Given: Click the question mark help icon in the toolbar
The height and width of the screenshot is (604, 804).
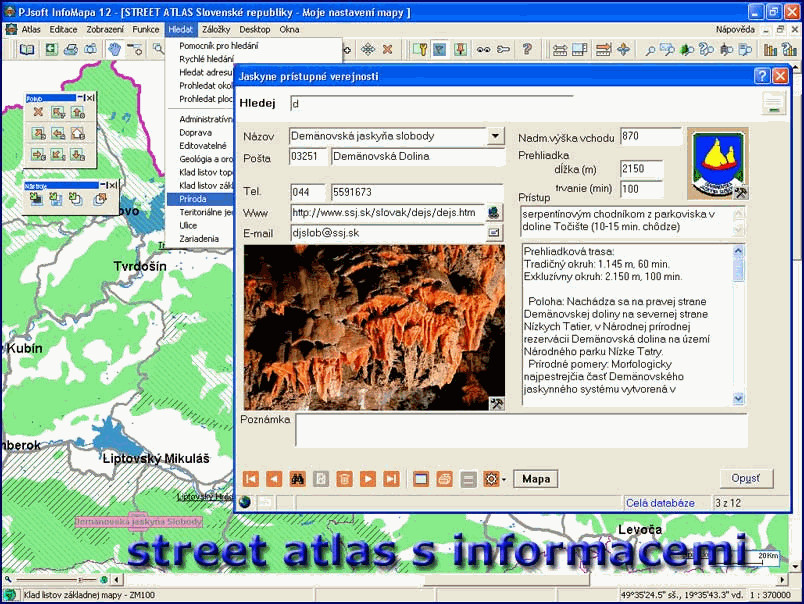Looking at the screenshot, I should [x=527, y=49].
